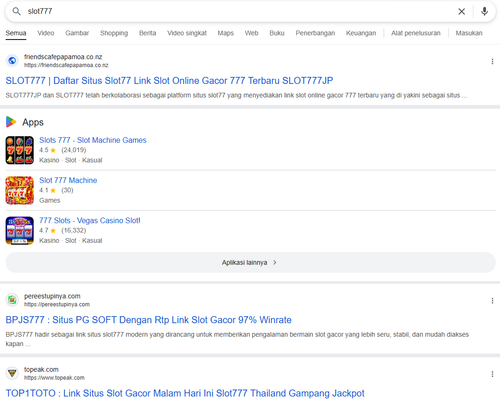Start voice search with the microphone icon

pos(484,11)
